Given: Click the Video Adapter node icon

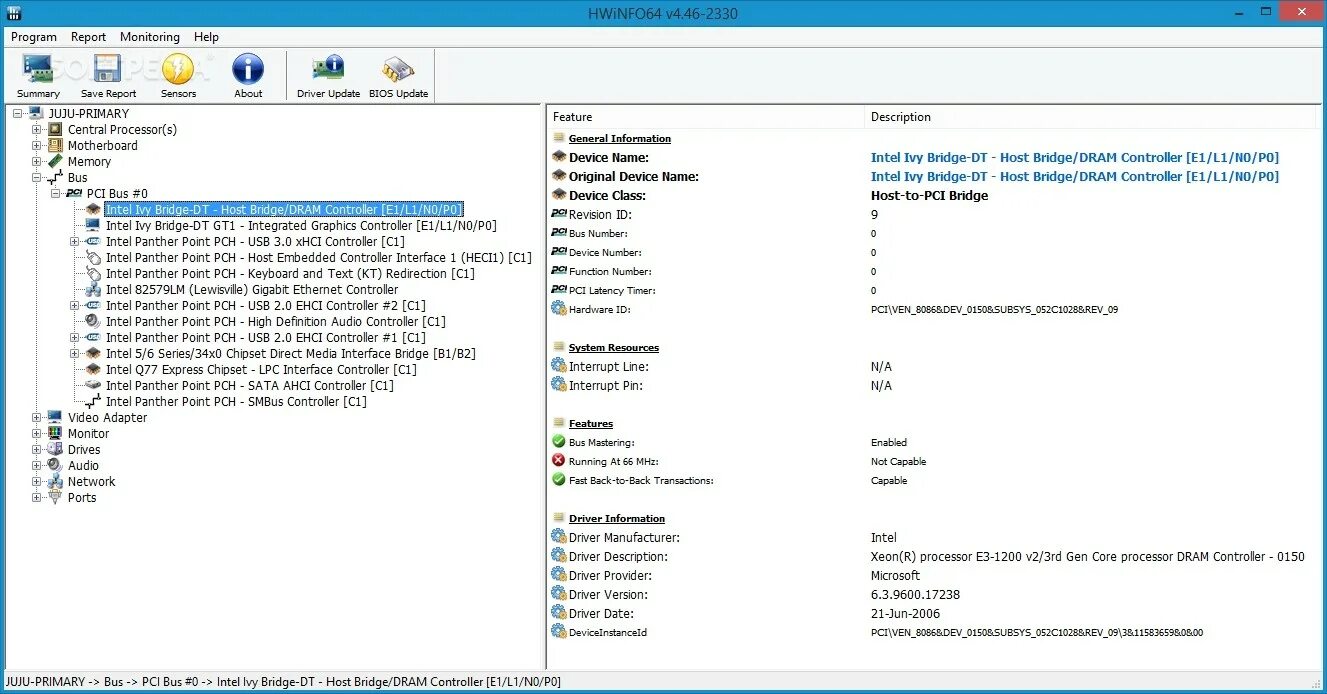Looking at the screenshot, I should pos(56,417).
